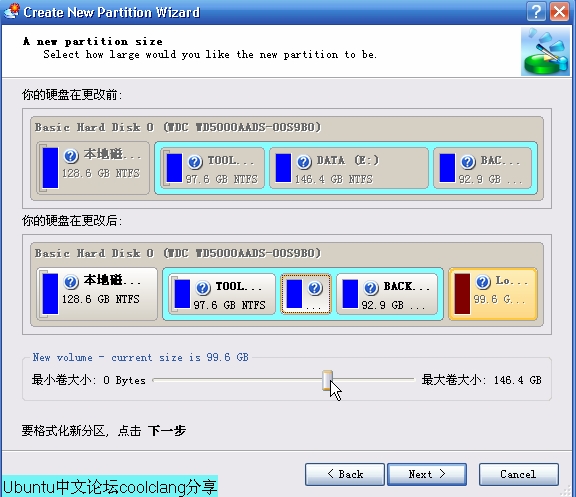Click the question icon on the BAC... partition before change
576x497 pixels.
468,161
